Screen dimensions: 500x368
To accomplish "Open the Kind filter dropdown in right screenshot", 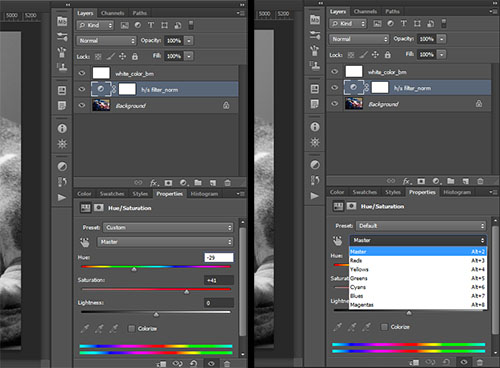I will 348,23.
